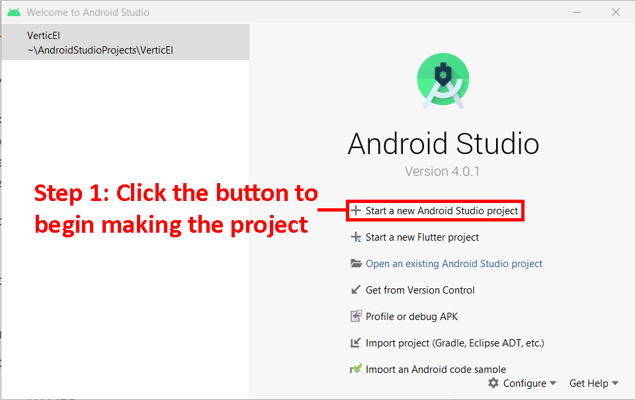The width and height of the screenshot is (635, 400).
Task: Click the Android code sample import icon
Action: pos(356,369)
